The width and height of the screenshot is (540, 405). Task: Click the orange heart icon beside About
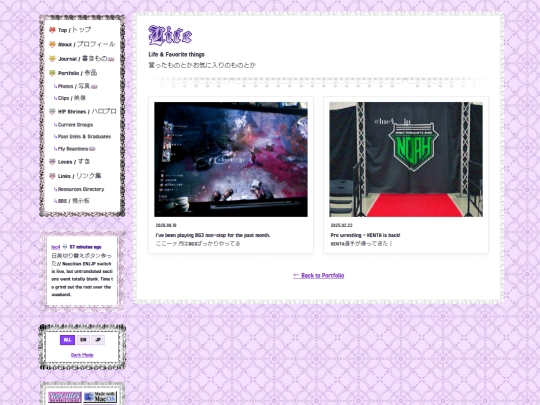tap(52, 44)
